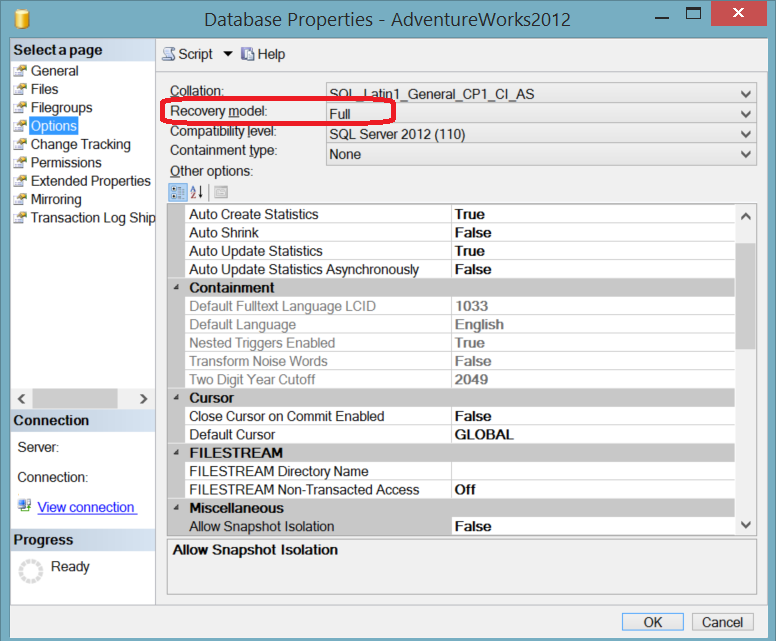777x641 pixels.
Task: Select the Alphabetical sort icon
Action: 197,192
